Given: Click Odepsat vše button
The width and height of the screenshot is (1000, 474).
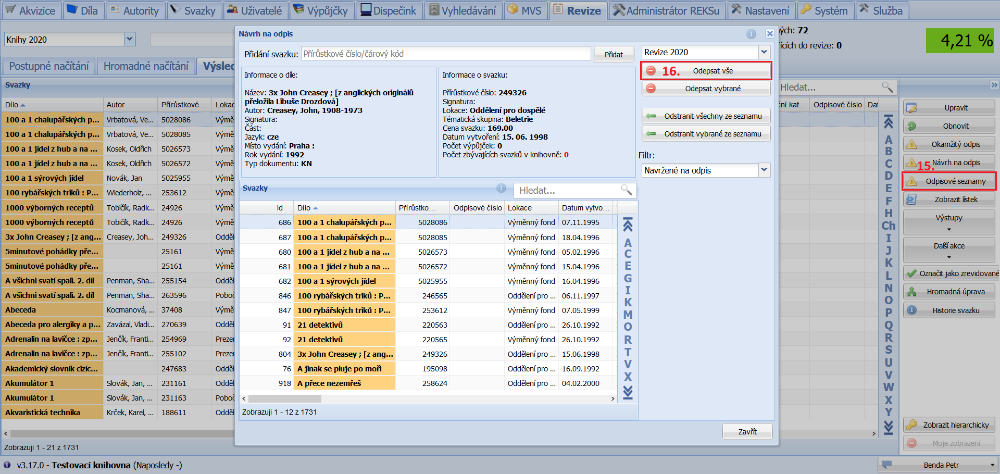Looking at the screenshot, I should [706, 71].
